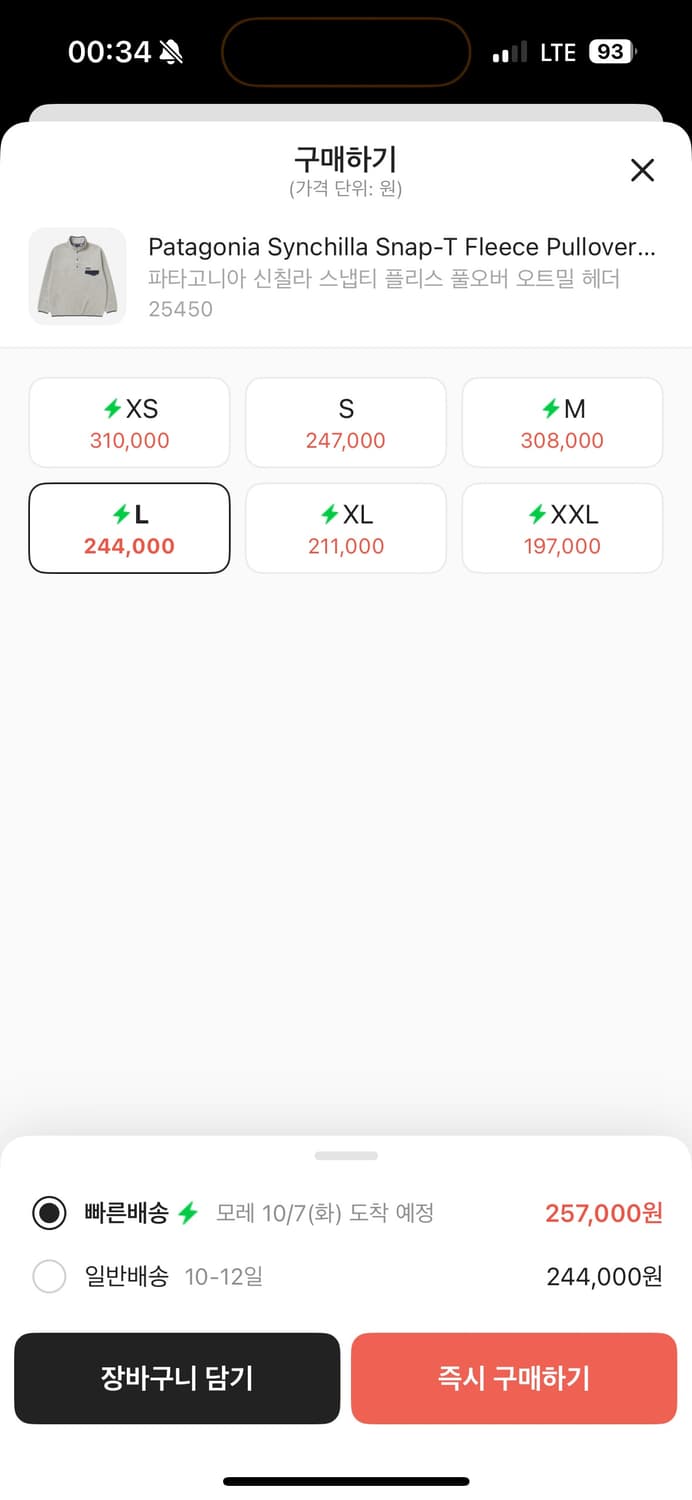This screenshot has height=1500, width=692.
Task: Tap the Patagonia Synchilla Snap-T product title
Action: (x=401, y=247)
